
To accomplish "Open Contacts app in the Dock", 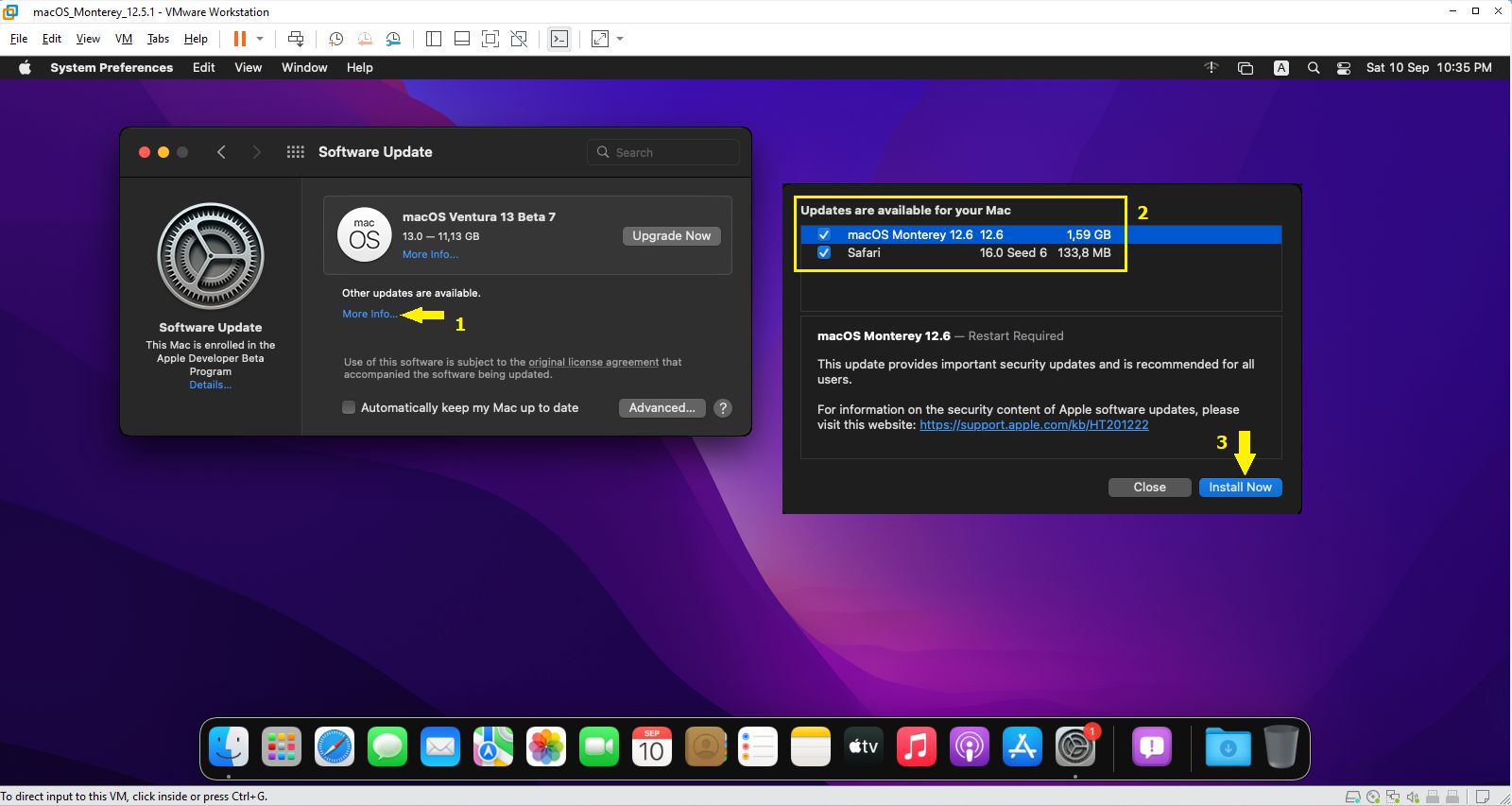I will (705, 747).
